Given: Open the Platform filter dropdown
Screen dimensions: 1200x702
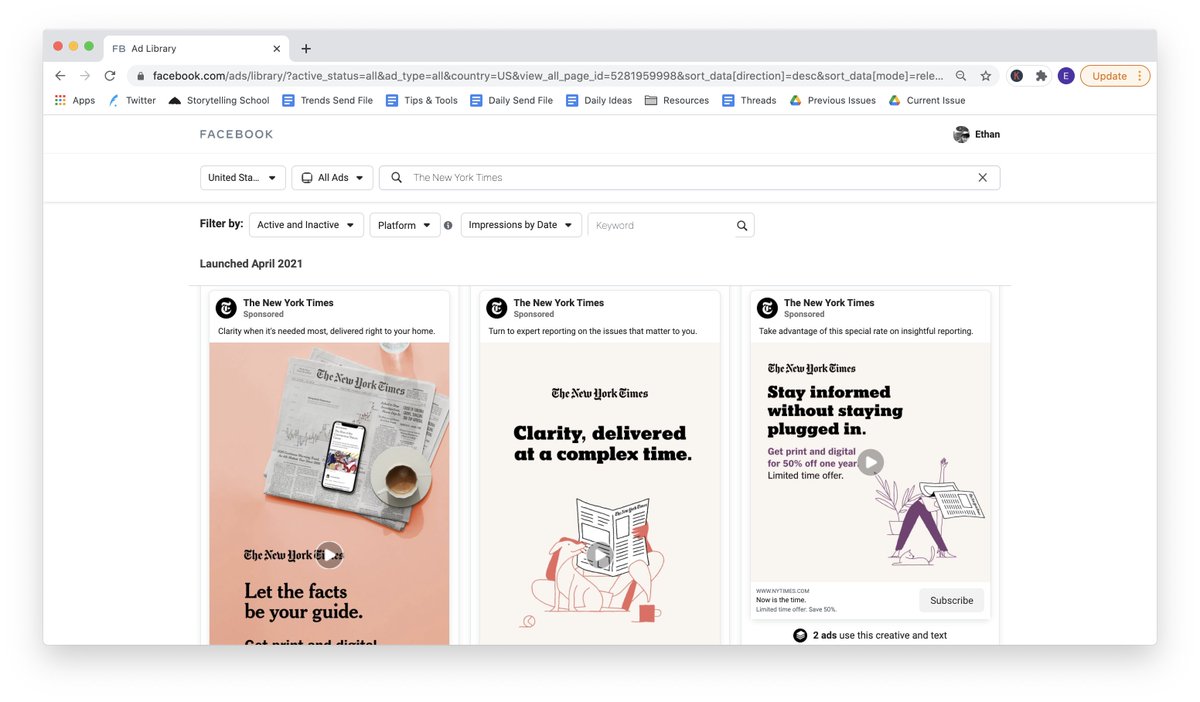Looking at the screenshot, I should (405, 225).
